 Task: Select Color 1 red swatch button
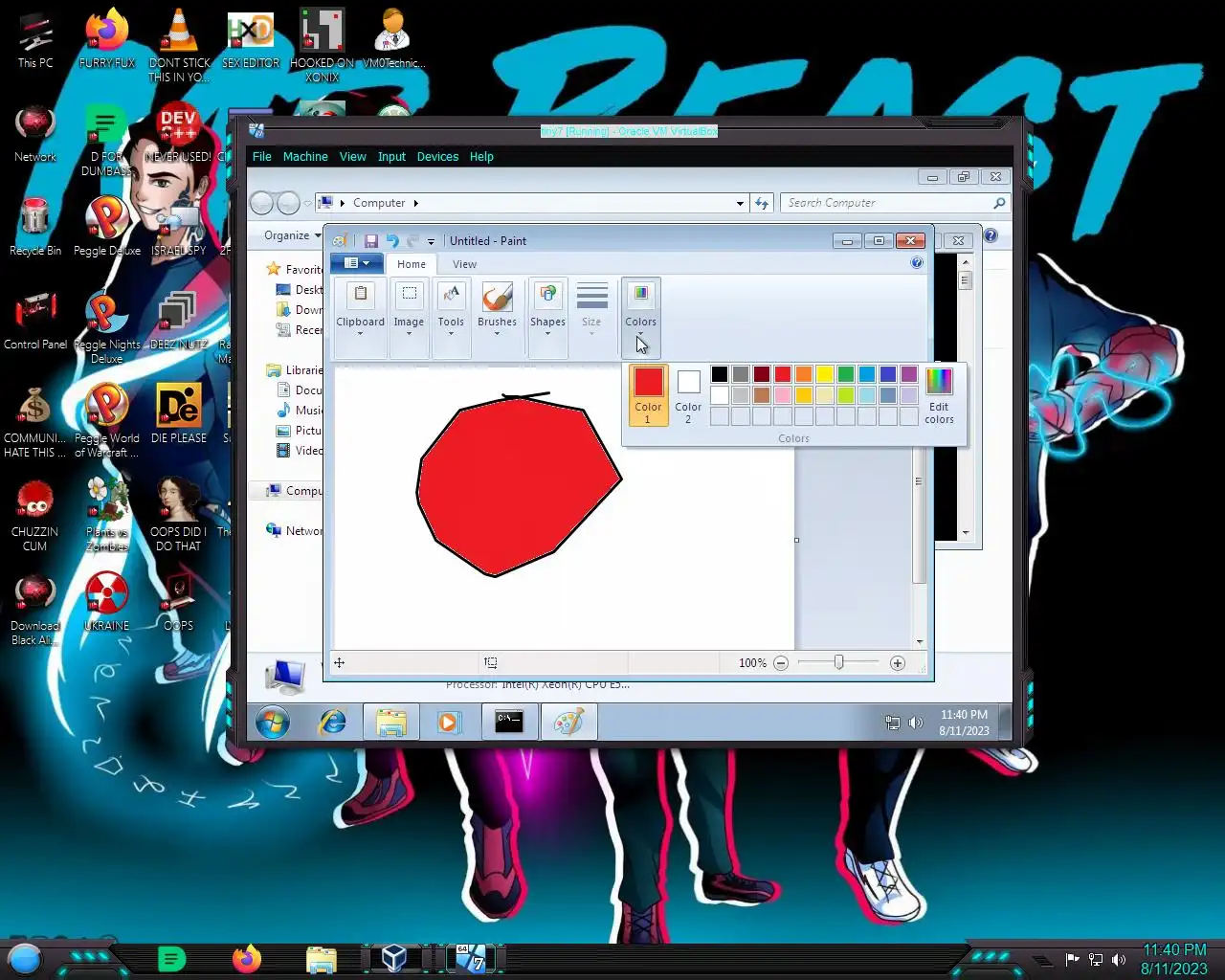click(x=648, y=394)
